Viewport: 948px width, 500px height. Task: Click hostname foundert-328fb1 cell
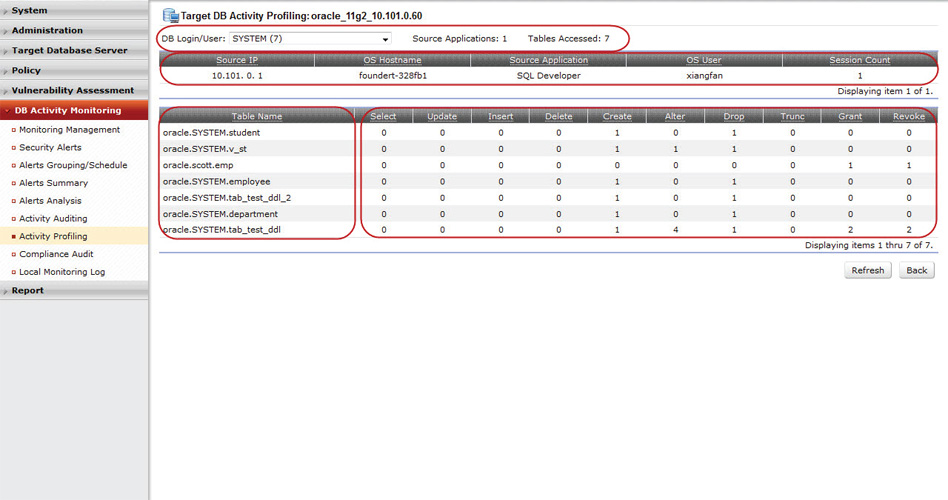pos(393,76)
